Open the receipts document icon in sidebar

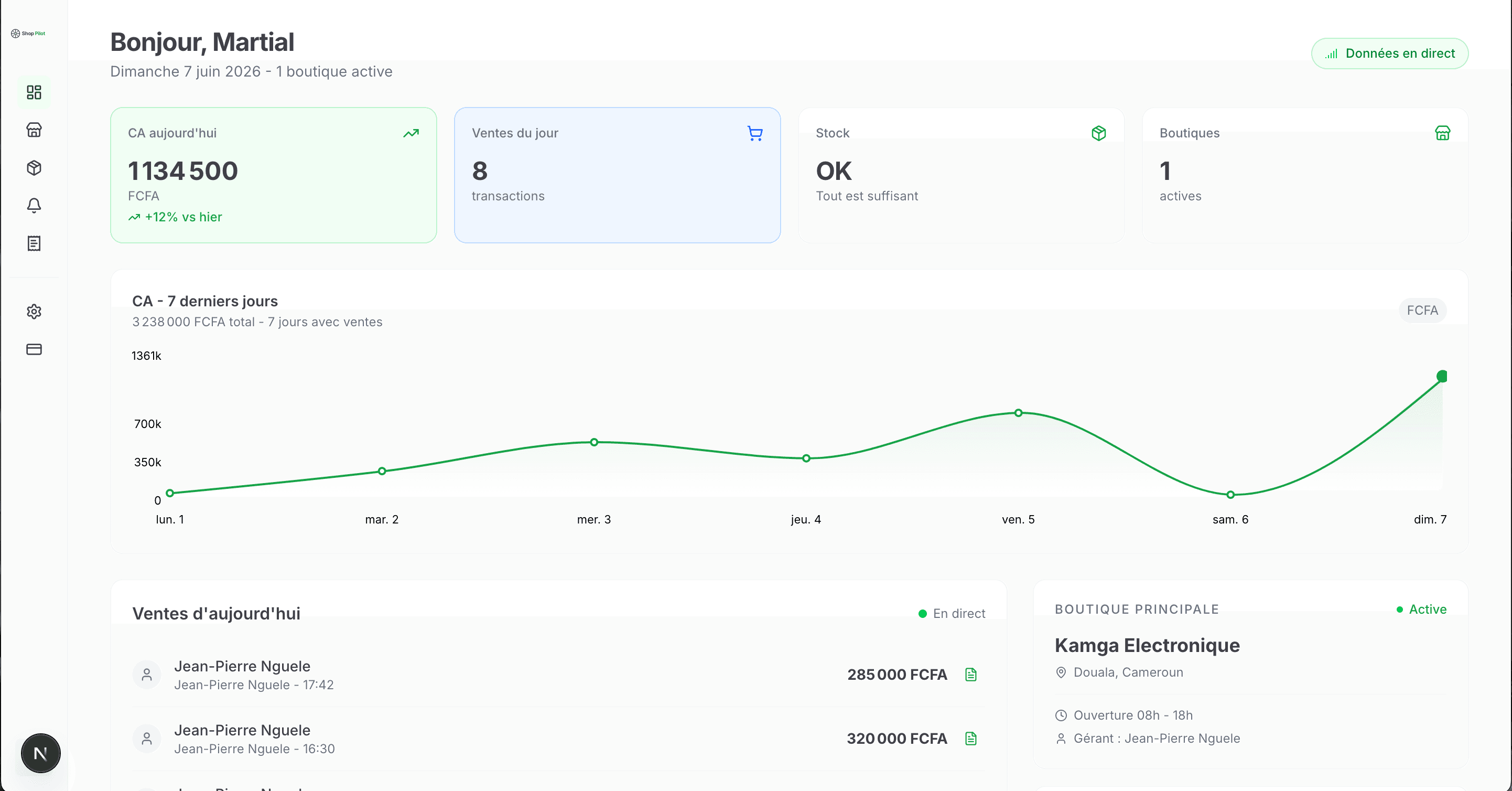34,244
